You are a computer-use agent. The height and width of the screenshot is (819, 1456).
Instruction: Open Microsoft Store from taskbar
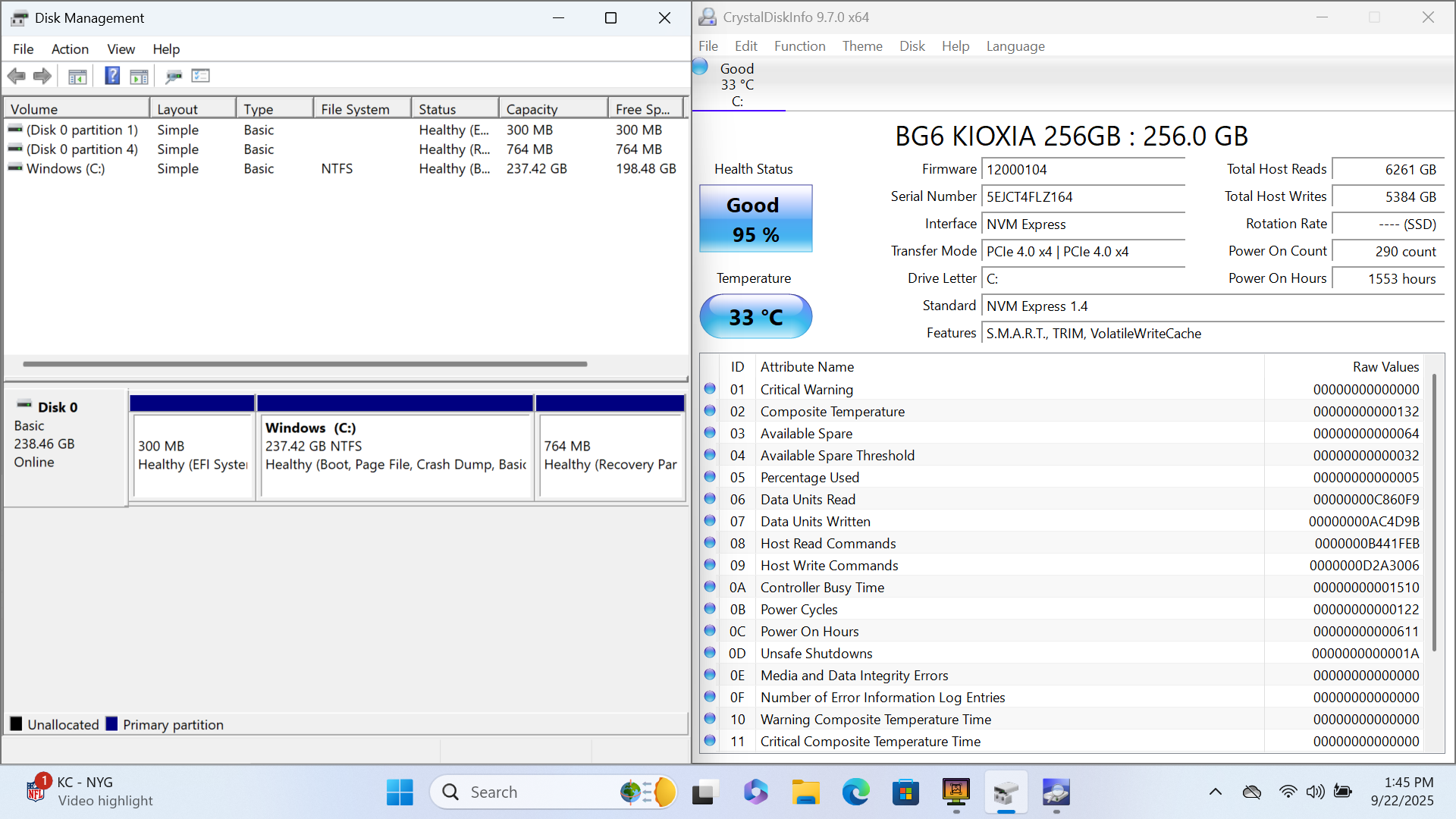pyautogui.click(x=905, y=792)
